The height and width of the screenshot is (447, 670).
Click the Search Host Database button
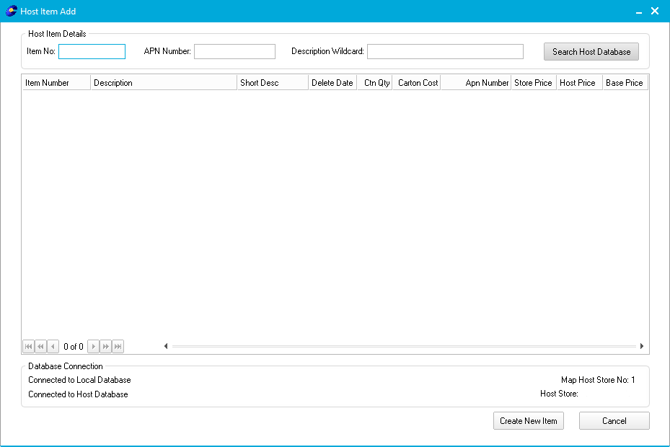591,52
